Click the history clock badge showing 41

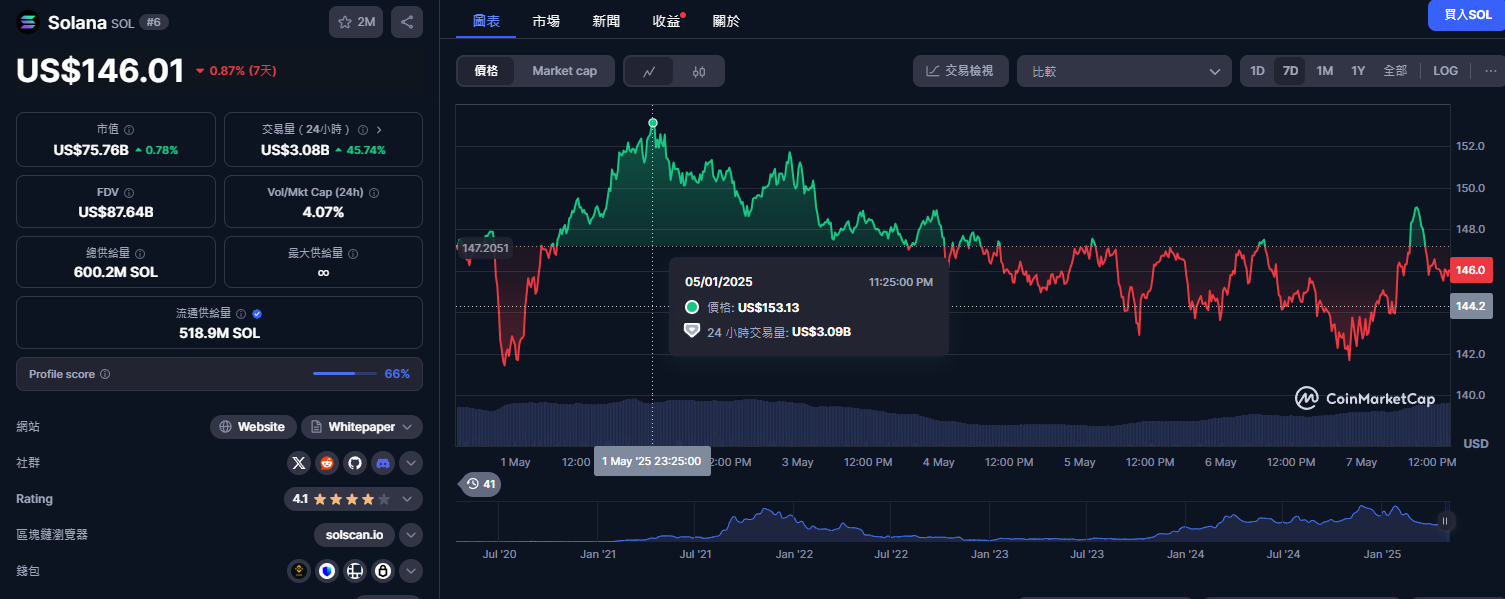[480, 484]
